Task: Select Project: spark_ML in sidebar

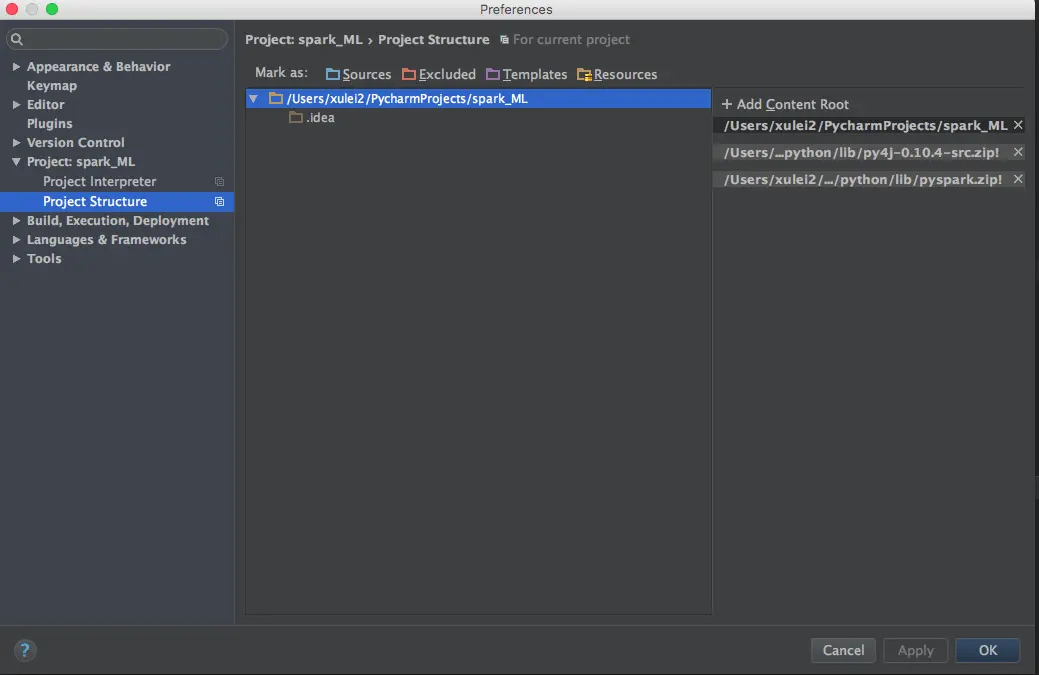Action: pyautogui.click(x=81, y=162)
